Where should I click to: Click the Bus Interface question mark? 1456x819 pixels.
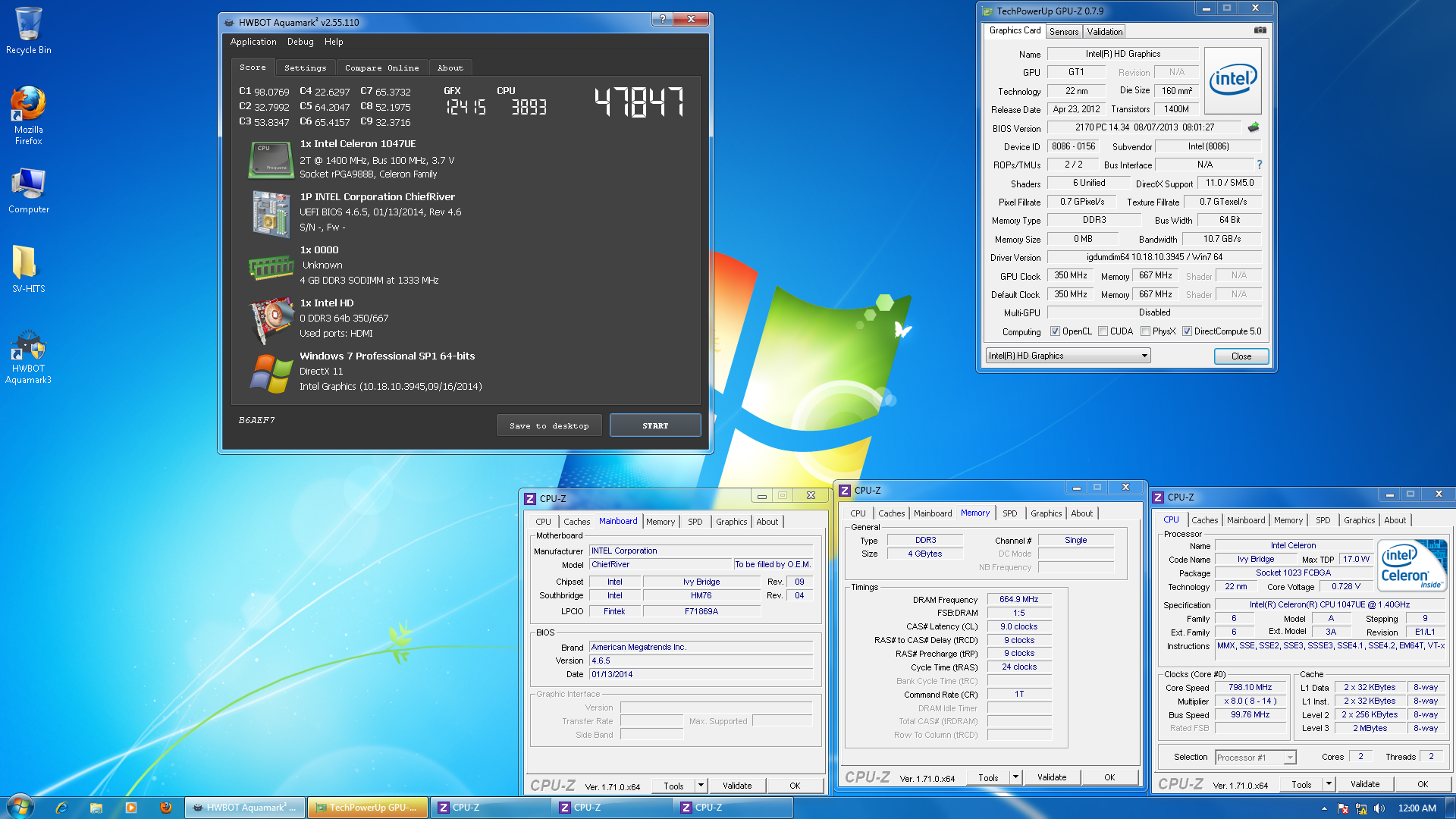pyautogui.click(x=1260, y=165)
